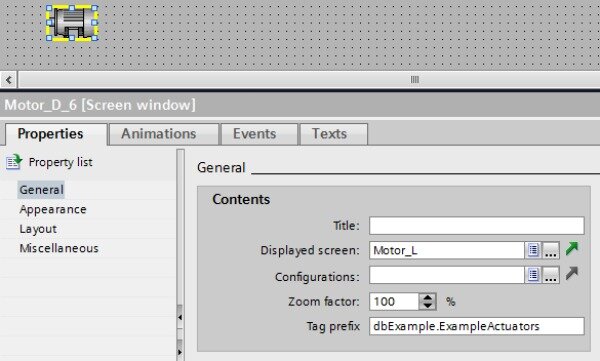Go to Displayed screen via green arrow
This screenshot has height=361, width=600.
click(x=572, y=249)
